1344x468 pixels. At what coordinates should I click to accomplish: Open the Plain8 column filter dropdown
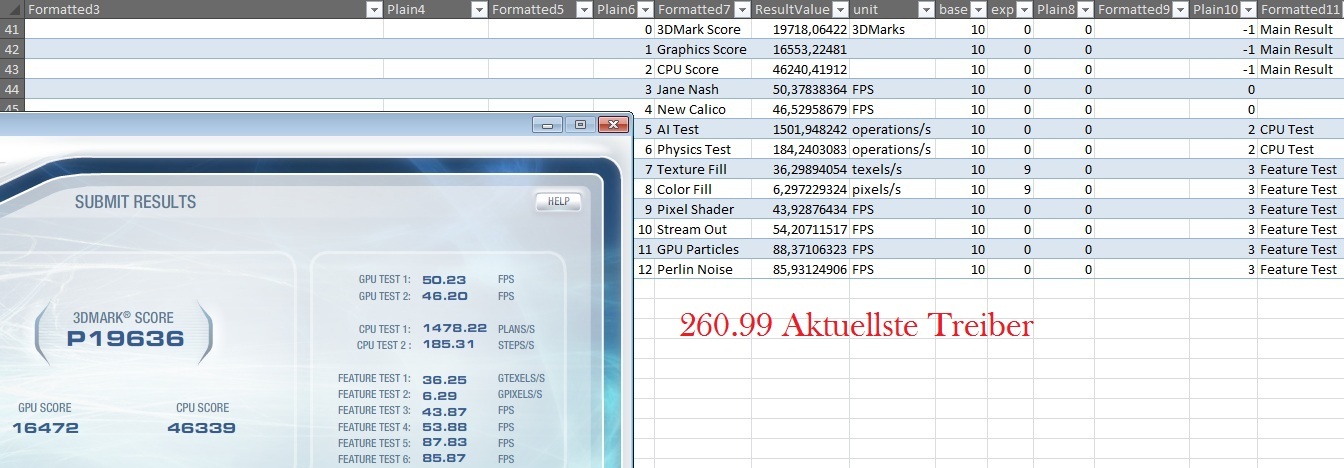tap(1085, 10)
